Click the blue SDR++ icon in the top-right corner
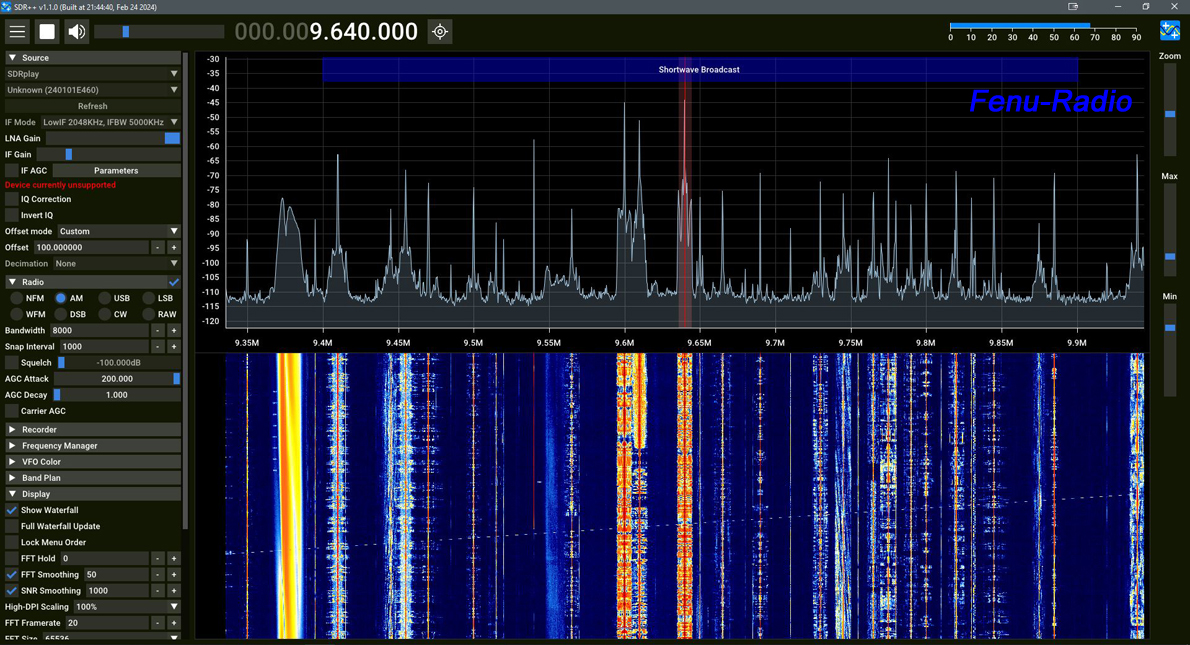The height and width of the screenshot is (645, 1190). pos(1169,31)
